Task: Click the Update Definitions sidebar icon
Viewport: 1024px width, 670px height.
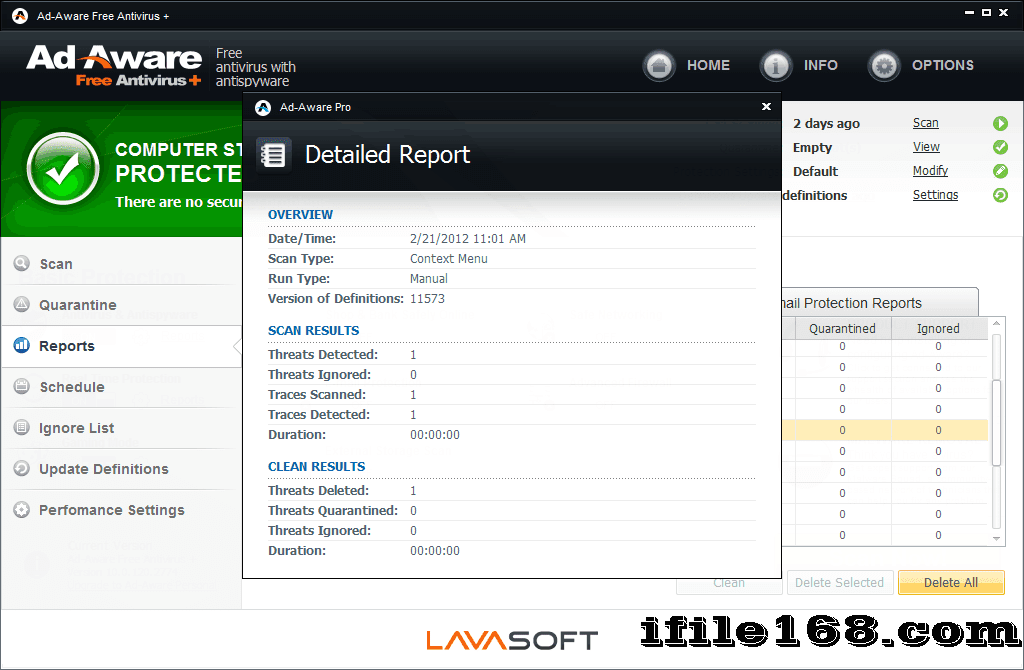Action: pyautogui.click(x=22, y=468)
